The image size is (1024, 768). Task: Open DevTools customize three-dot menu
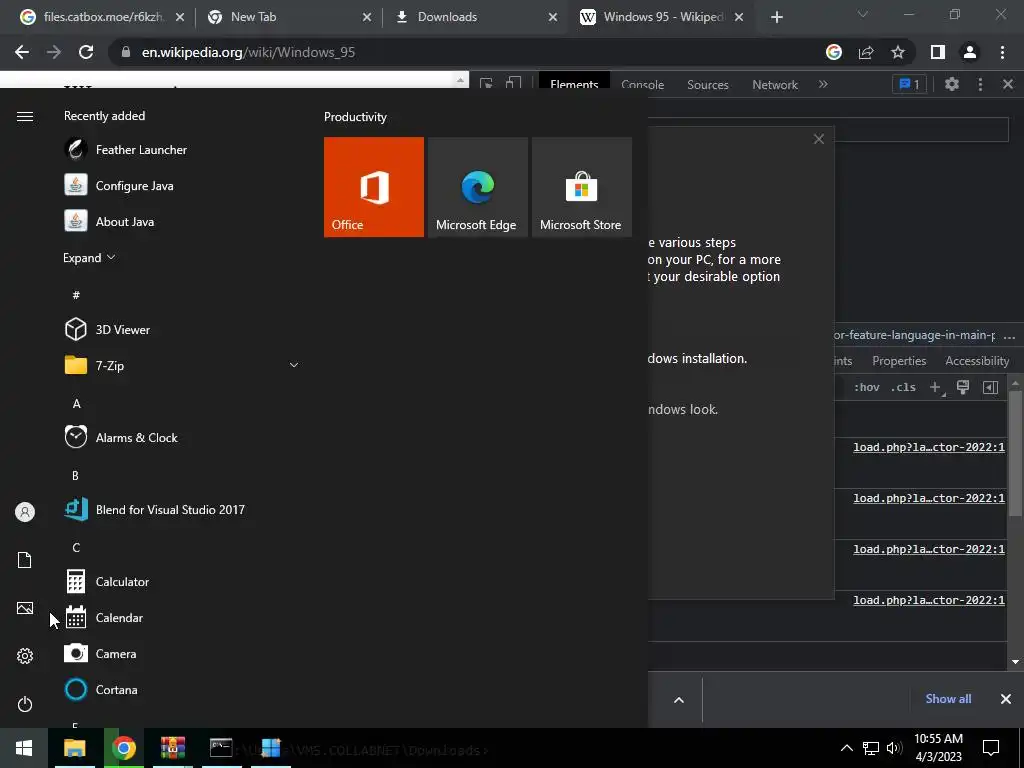click(980, 84)
